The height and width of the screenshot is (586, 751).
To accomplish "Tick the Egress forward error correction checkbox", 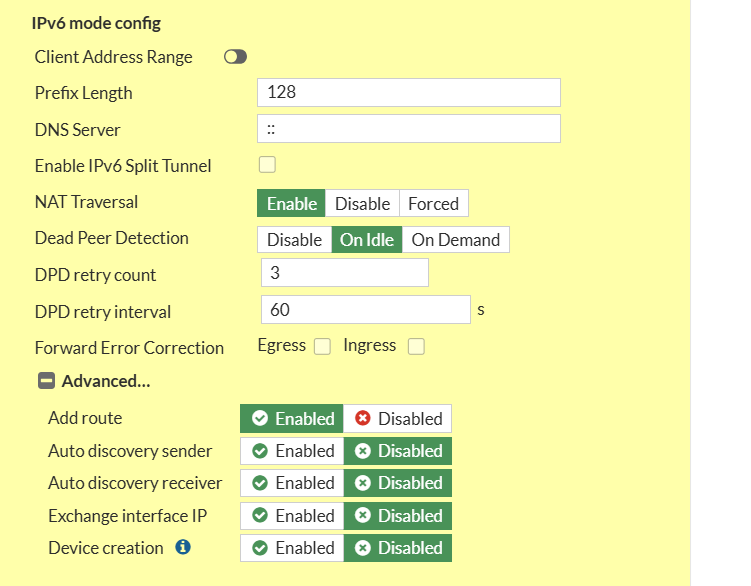I will pos(322,347).
